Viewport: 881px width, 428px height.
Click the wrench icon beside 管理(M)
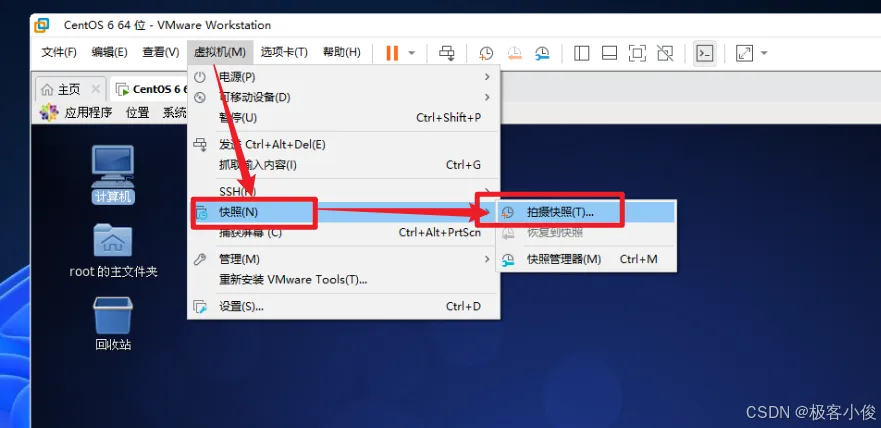(x=200, y=259)
